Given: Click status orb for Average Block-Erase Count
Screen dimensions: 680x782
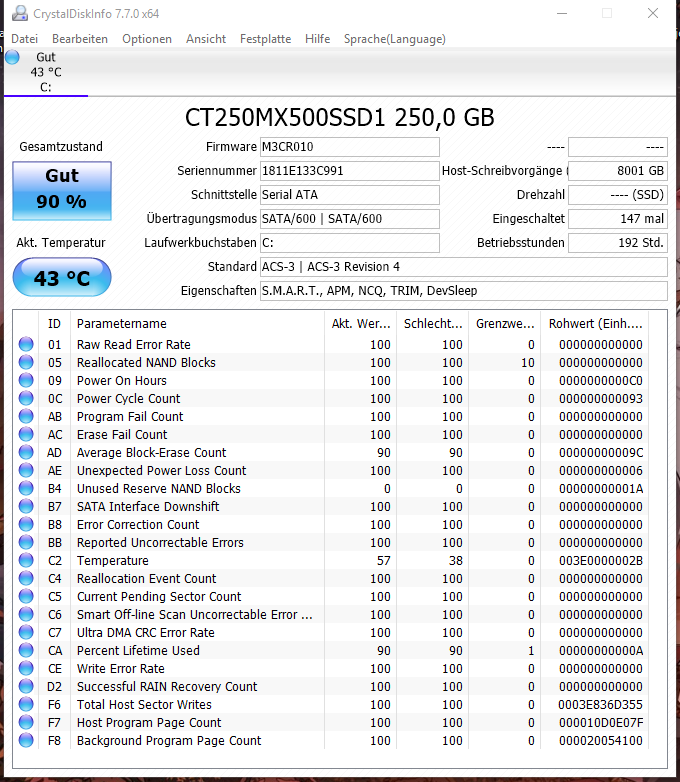Looking at the screenshot, I should (26, 452).
